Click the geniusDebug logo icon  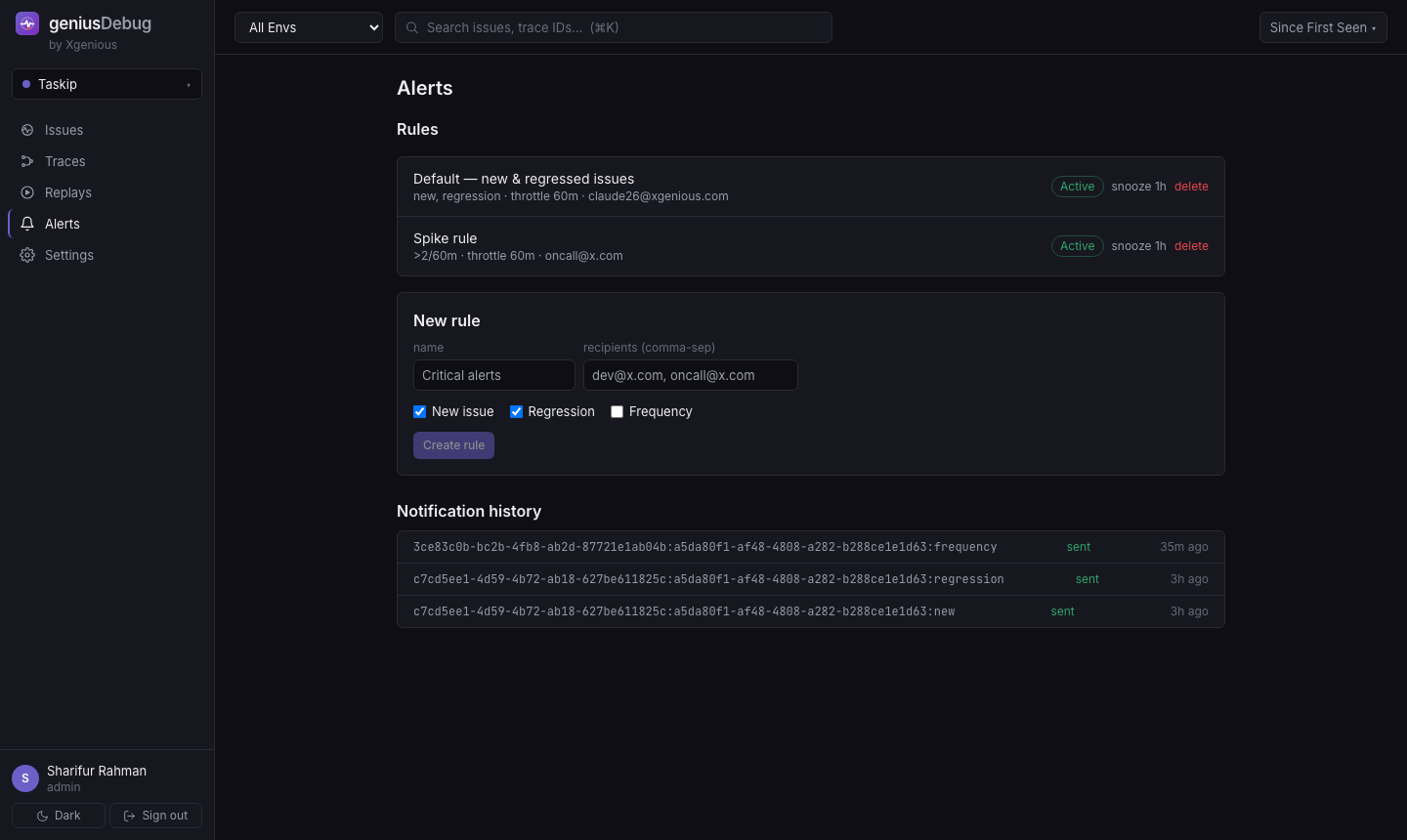point(27,23)
